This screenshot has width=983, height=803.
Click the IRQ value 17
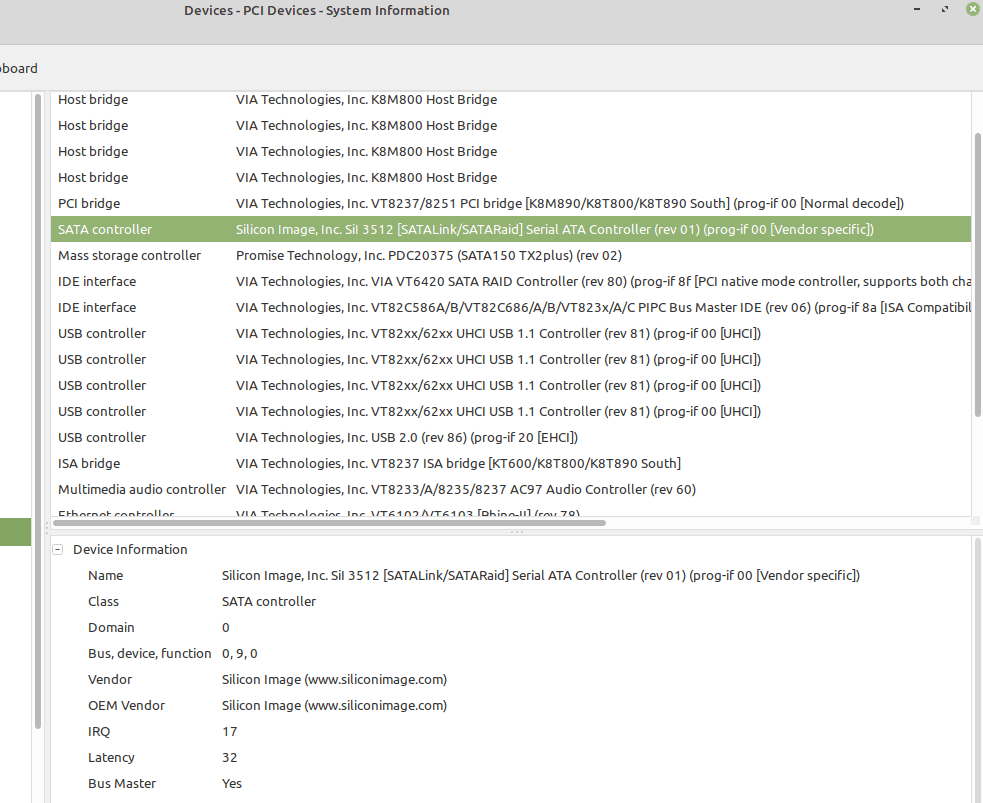(x=229, y=732)
